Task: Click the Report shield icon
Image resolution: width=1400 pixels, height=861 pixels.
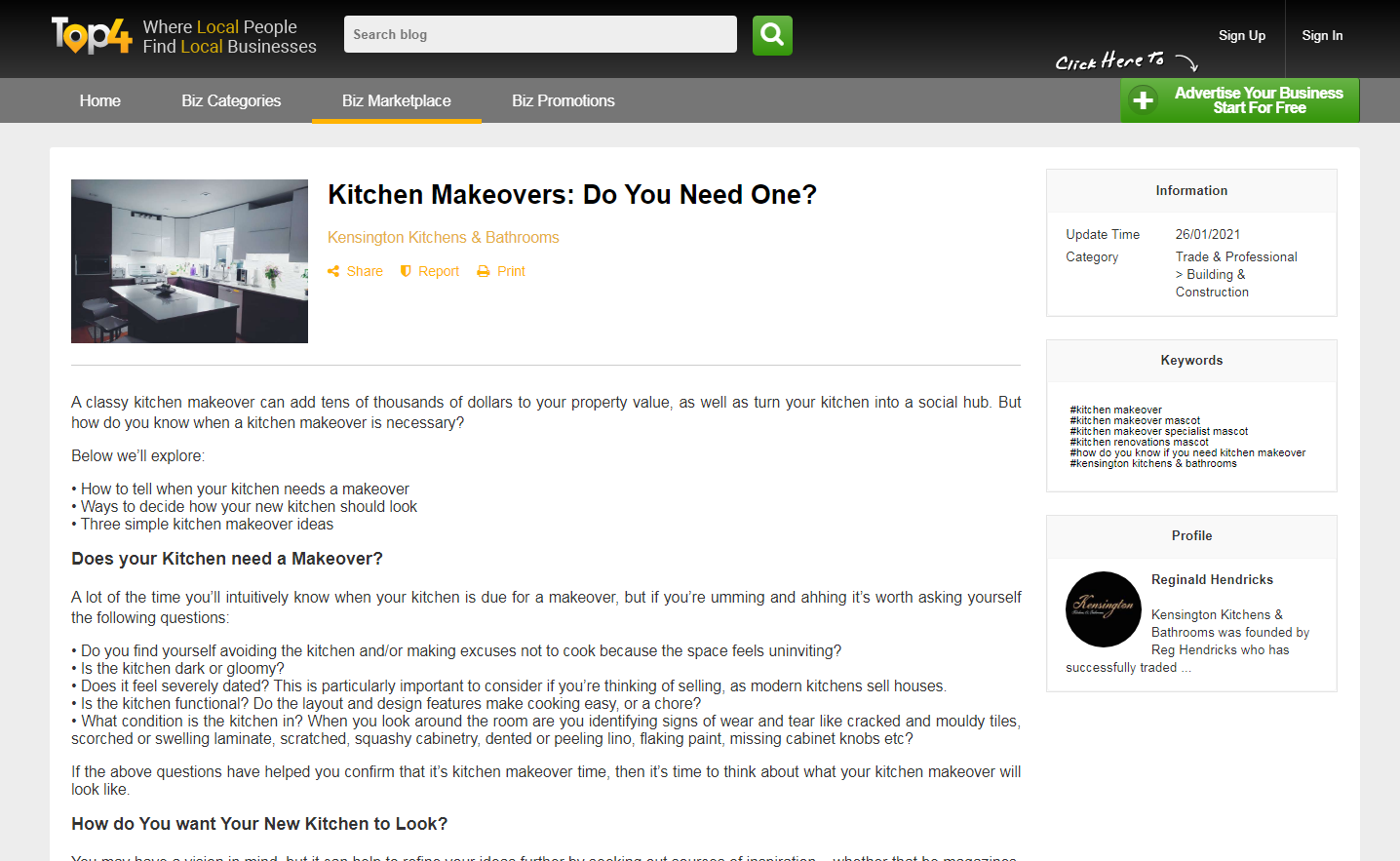Action: click(407, 271)
